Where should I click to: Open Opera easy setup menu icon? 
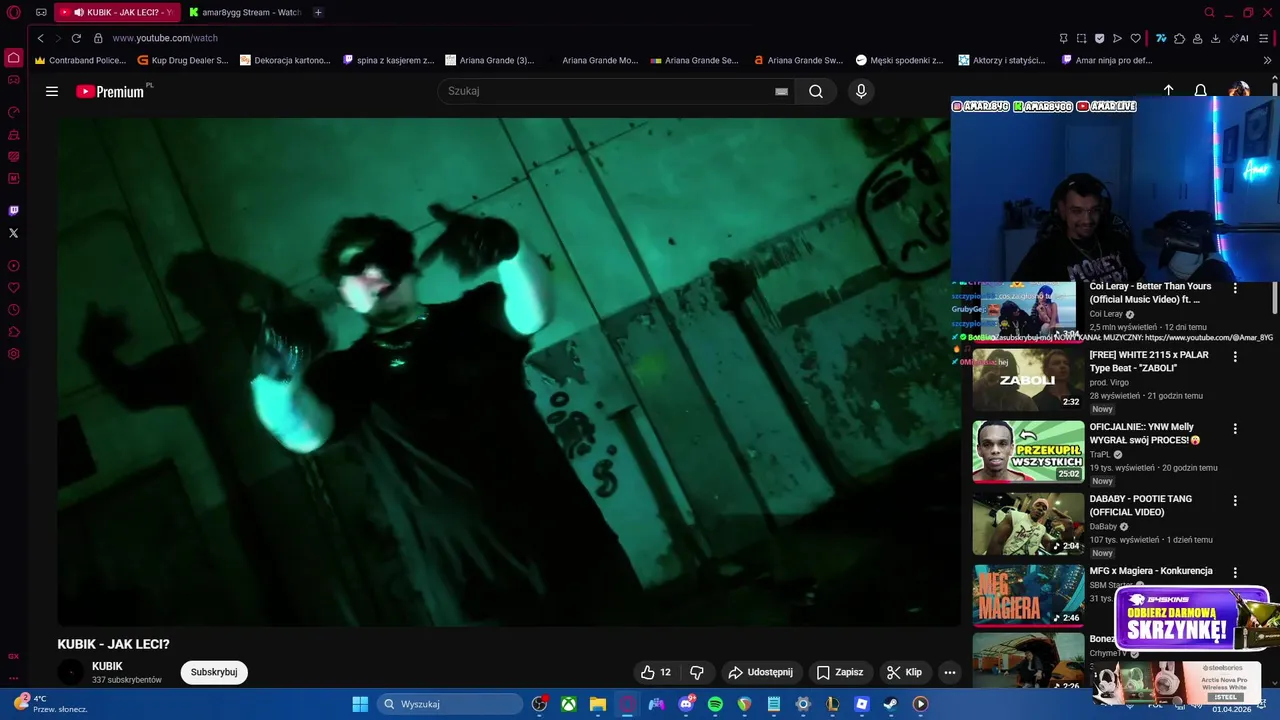[x=1264, y=38]
